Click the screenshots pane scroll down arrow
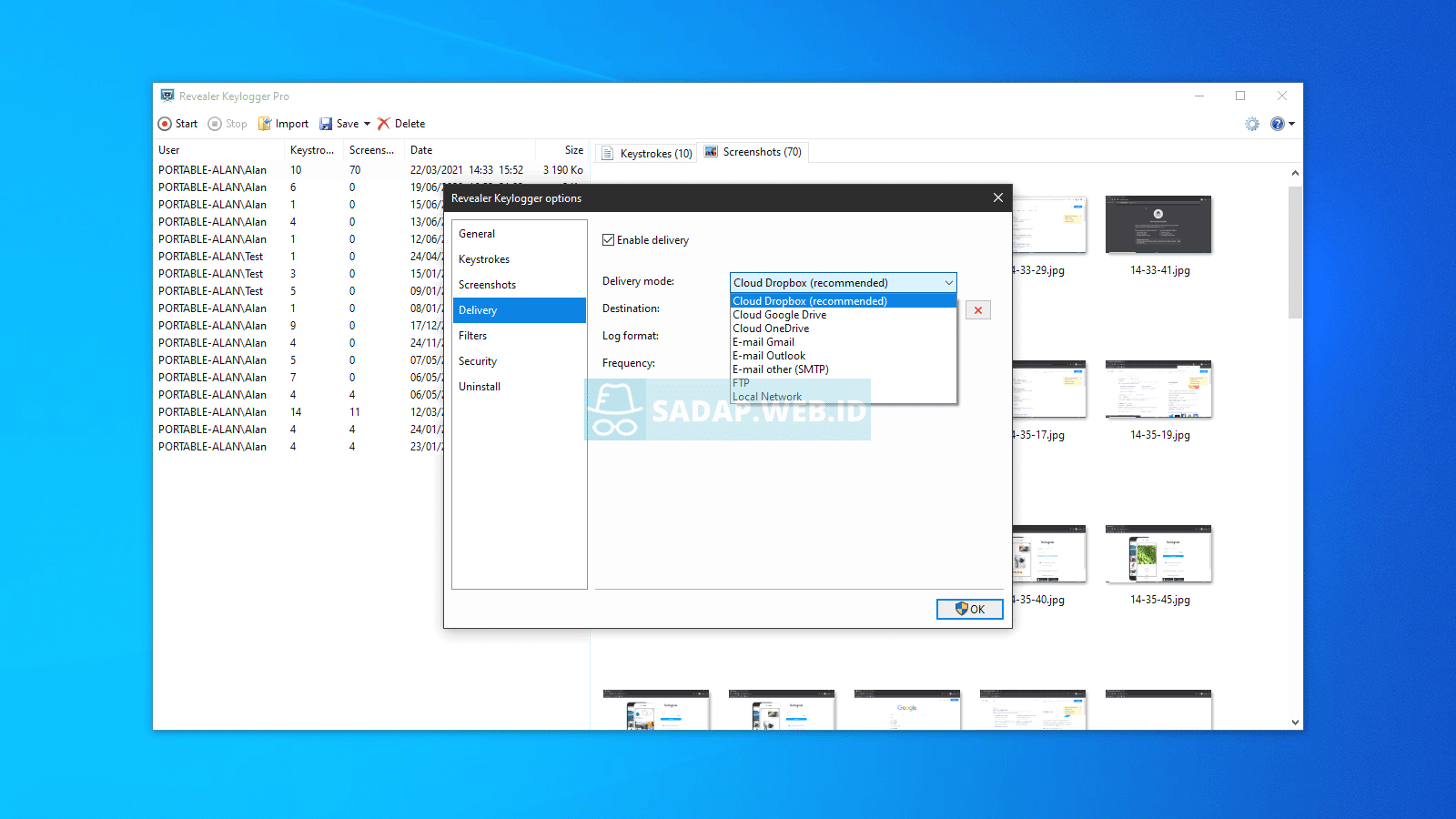 tap(1295, 723)
